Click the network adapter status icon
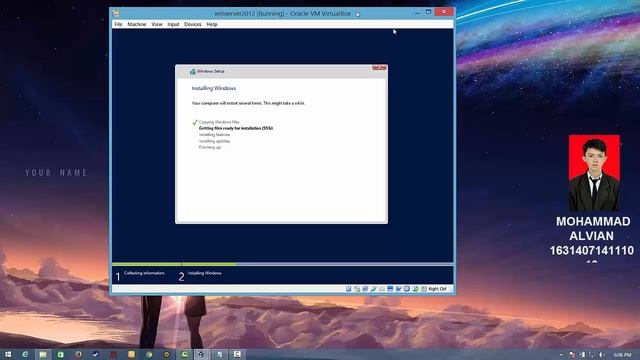This screenshot has width=640, height=360. [x=365, y=289]
